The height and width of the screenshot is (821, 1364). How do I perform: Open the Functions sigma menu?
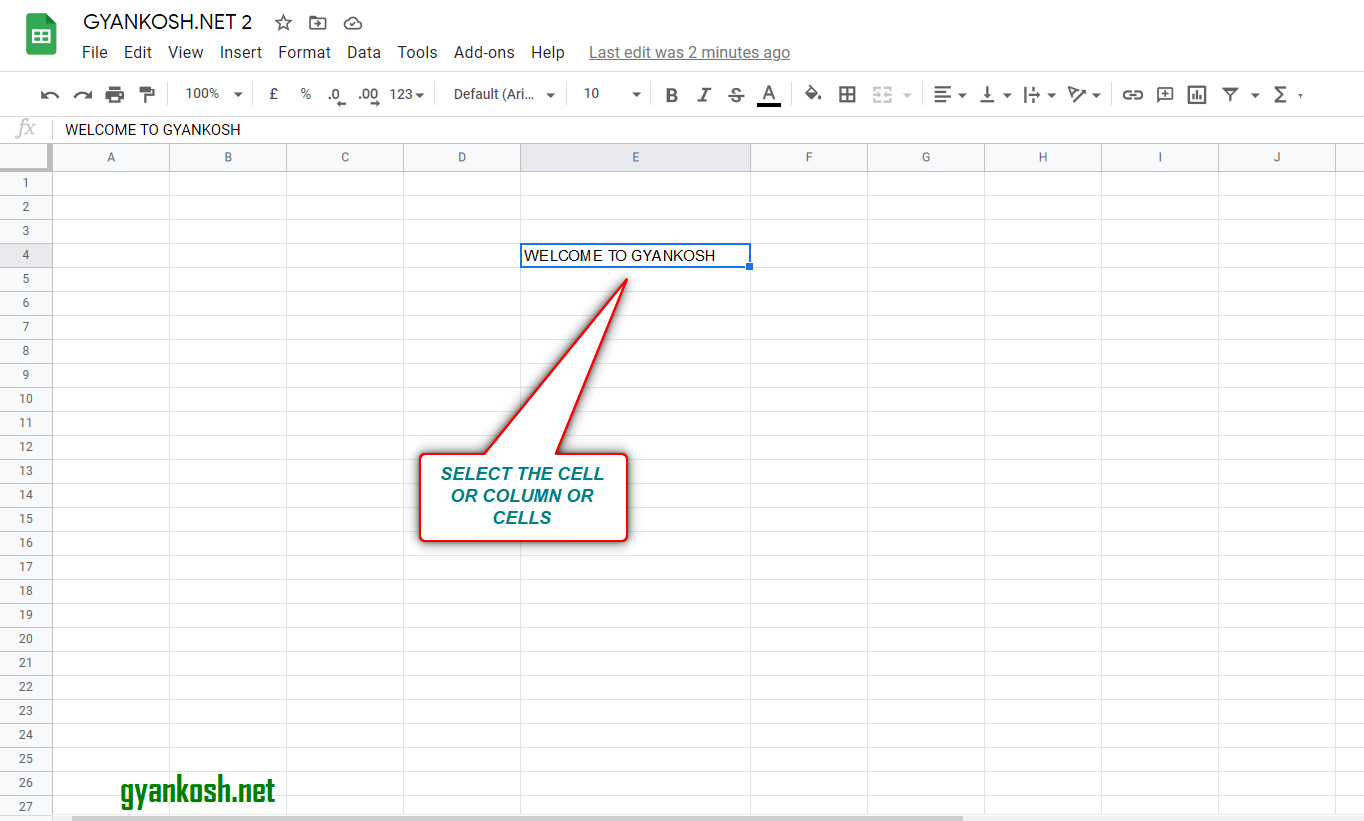1279,94
